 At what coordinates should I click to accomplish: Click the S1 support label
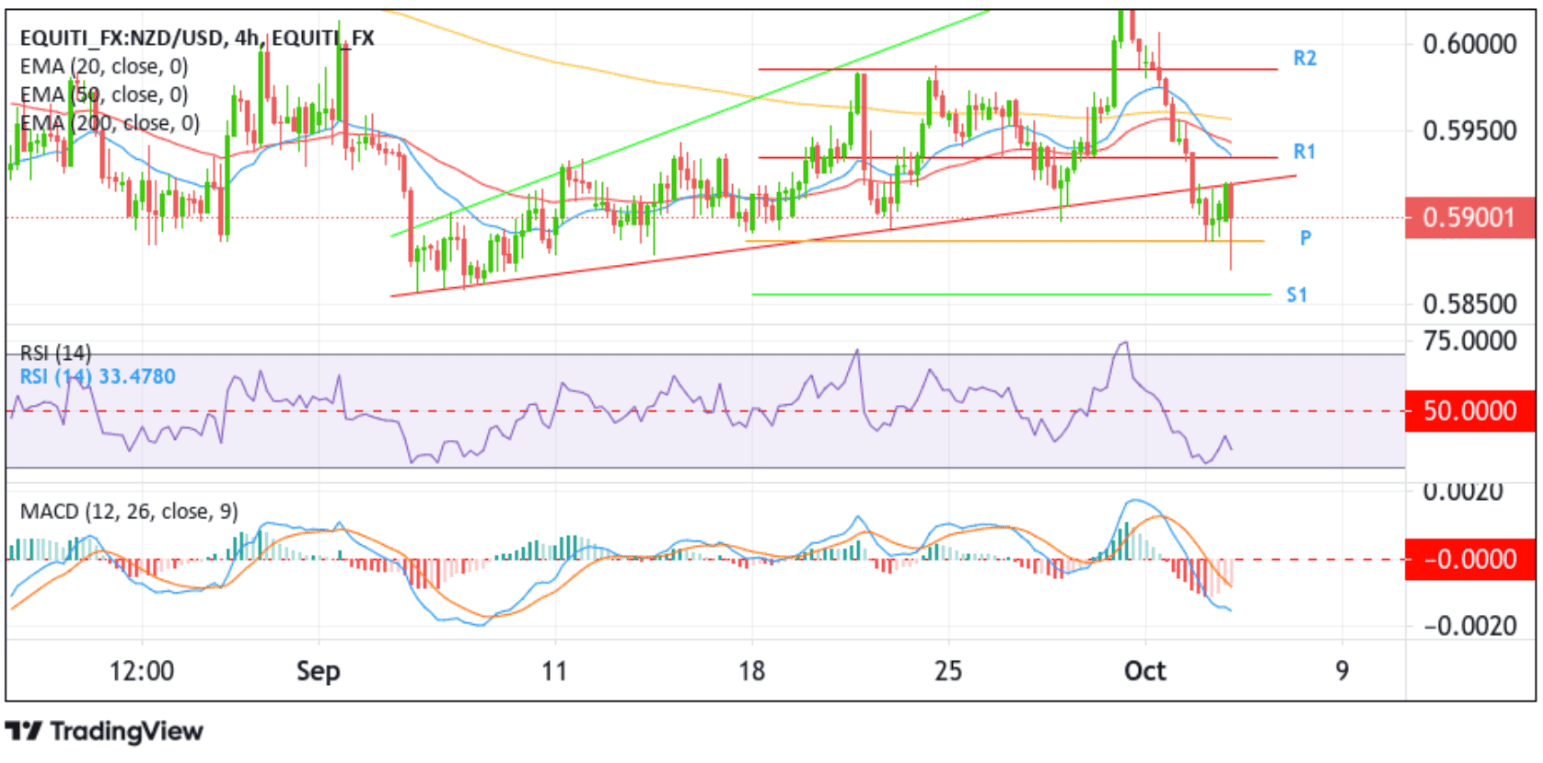point(1297,295)
